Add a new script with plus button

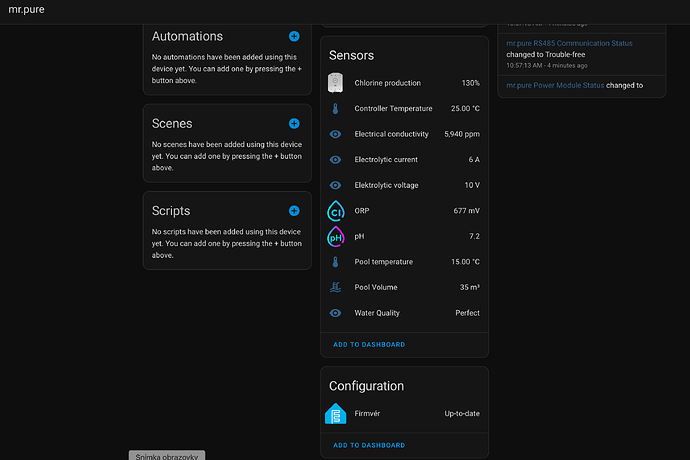coord(294,211)
